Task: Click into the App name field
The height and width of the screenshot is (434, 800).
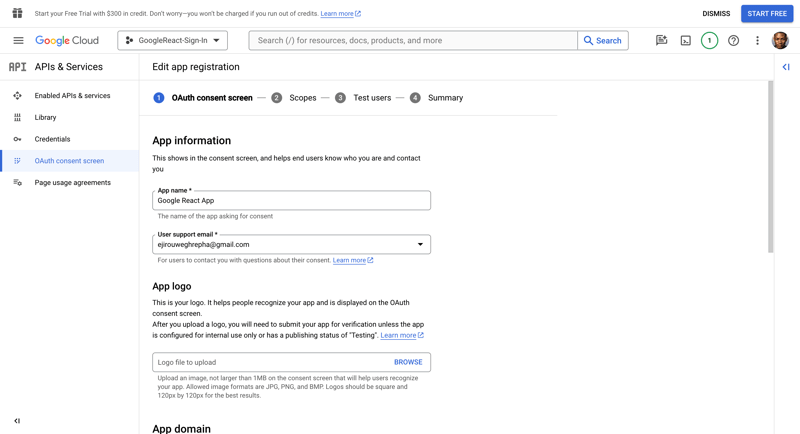Action: [x=291, y=200]
